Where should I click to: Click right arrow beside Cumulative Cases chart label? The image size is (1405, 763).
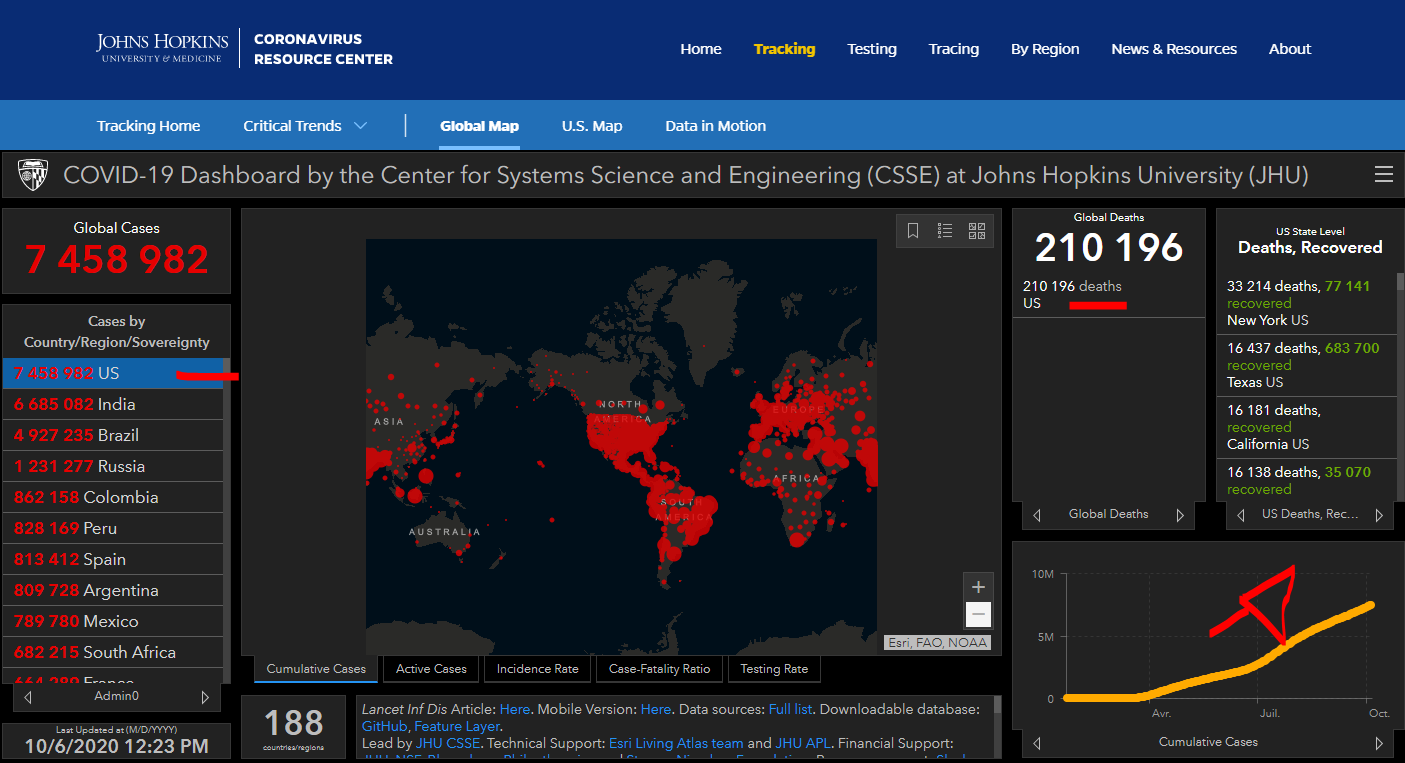click(x=1379, y=743)
